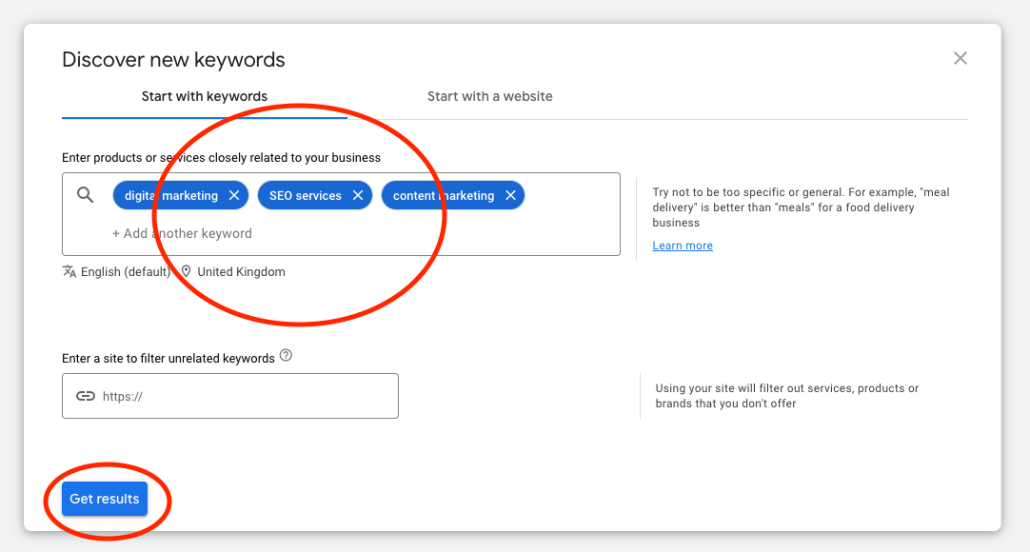Close the Discover new keywords dialog
The image size is (1030, 552).
pyautogui.click(x=960, y=58)
